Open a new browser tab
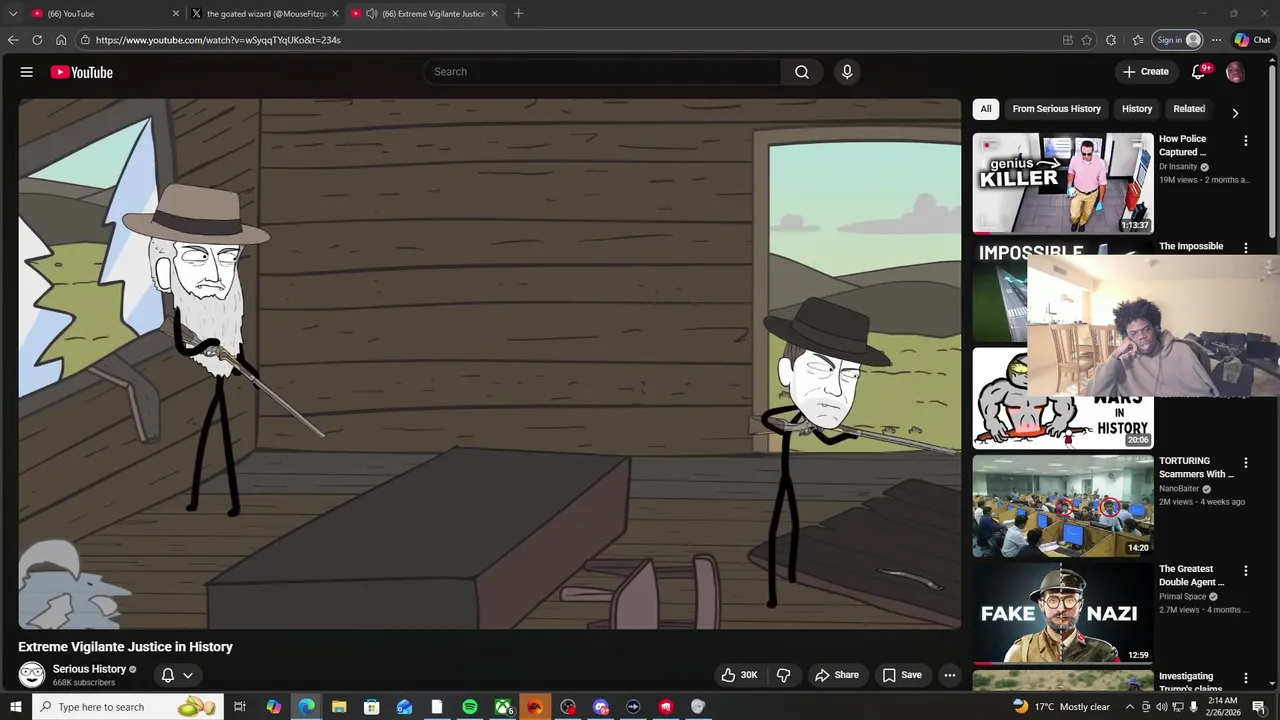This screenshot has width=1280, height=720. tap(518, 14)
